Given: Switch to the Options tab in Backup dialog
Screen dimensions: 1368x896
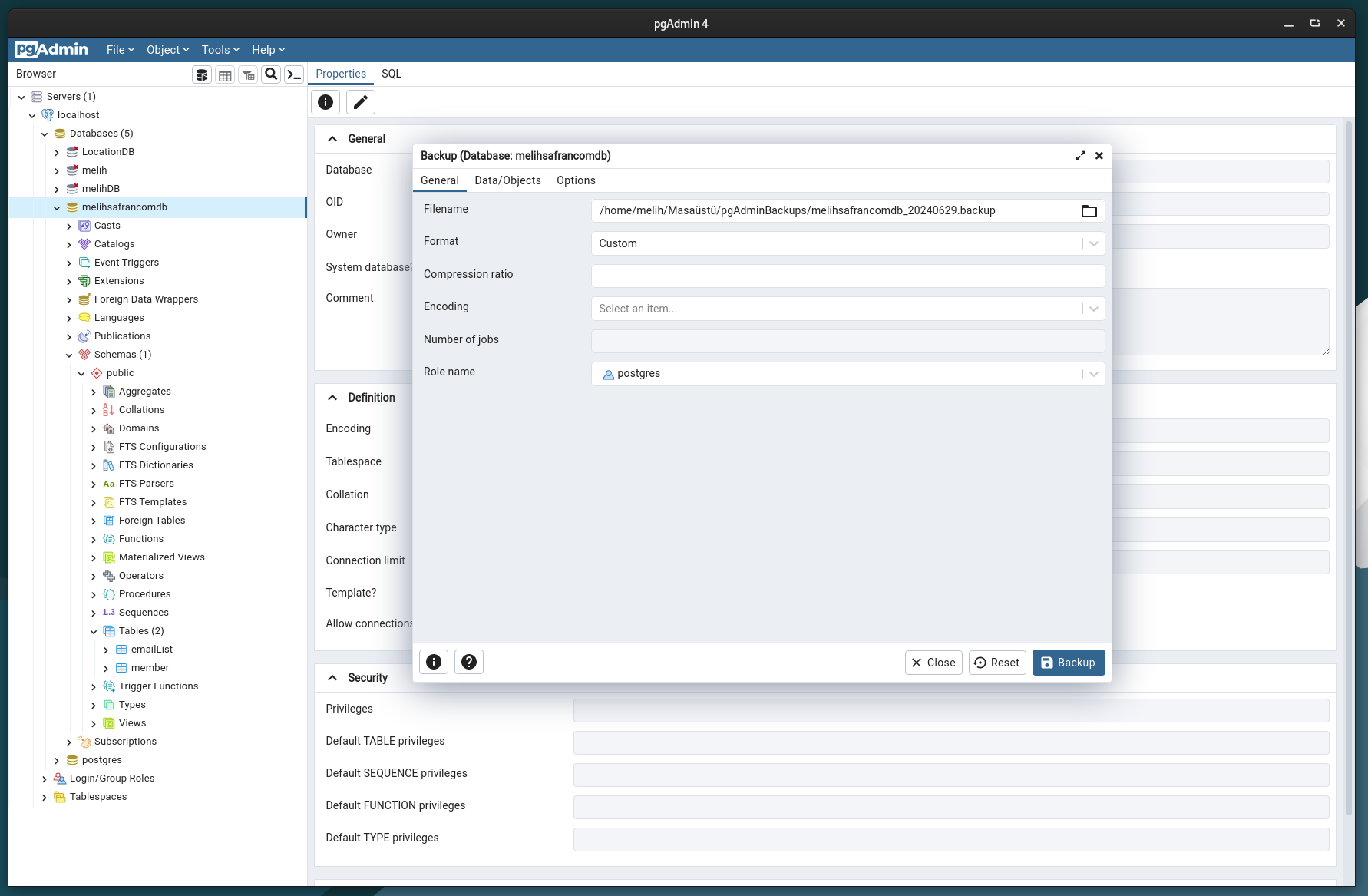Looking at the screenshot, I should pos(576,180).
